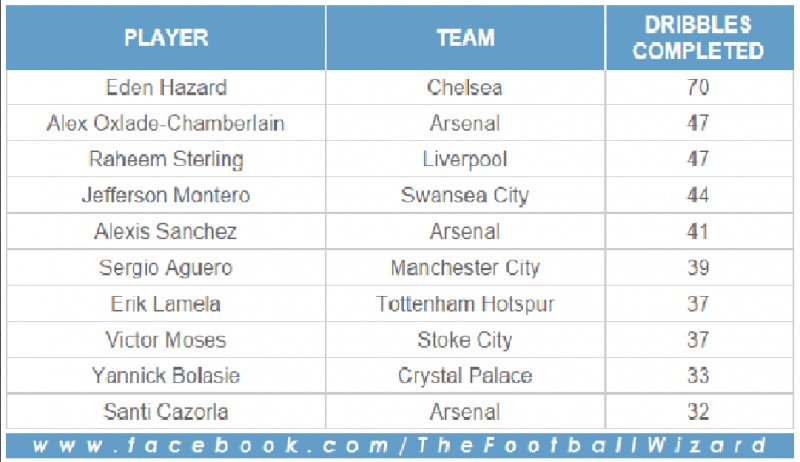Click the Yannick Bolasie player cell

[x=166, y=376]
